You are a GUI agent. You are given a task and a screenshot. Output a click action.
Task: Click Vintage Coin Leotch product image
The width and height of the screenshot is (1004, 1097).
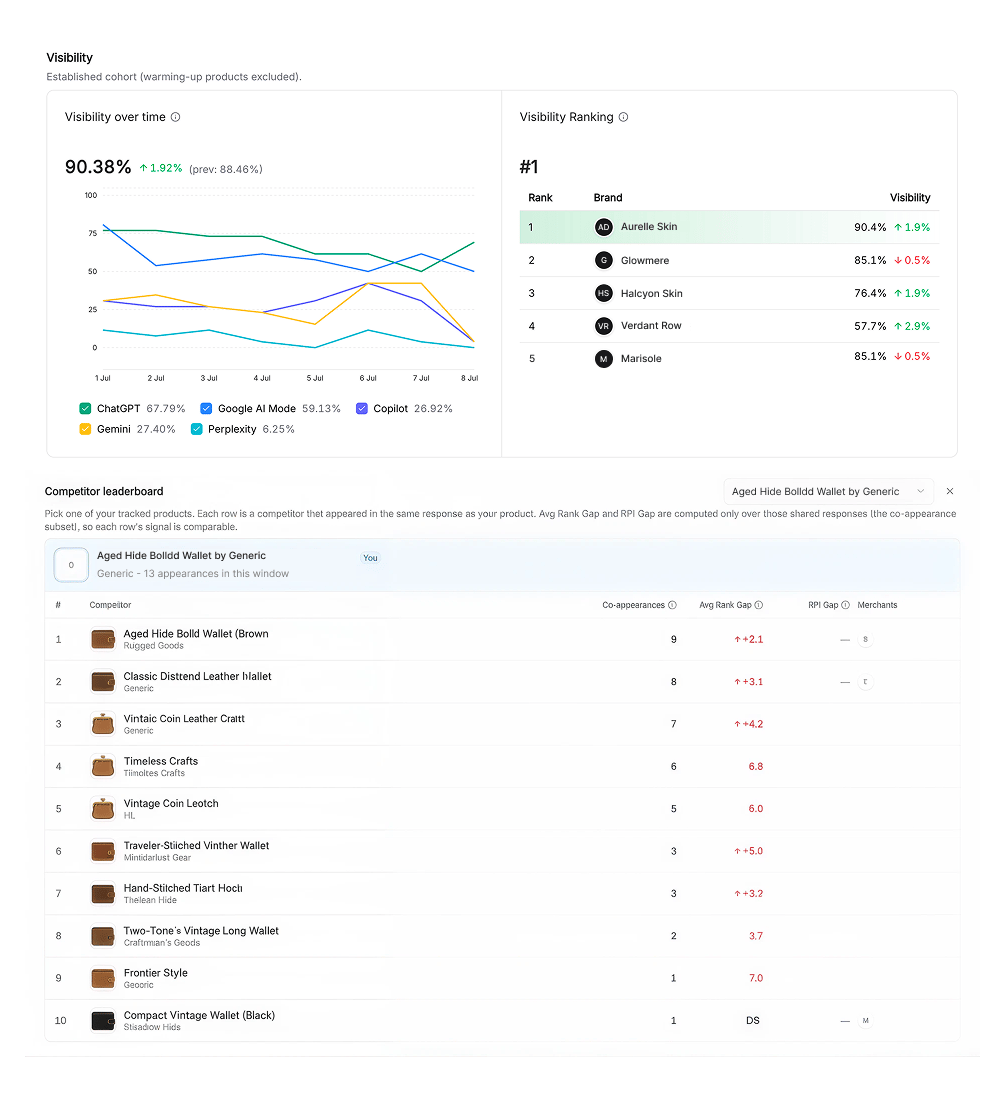[103, 809]
